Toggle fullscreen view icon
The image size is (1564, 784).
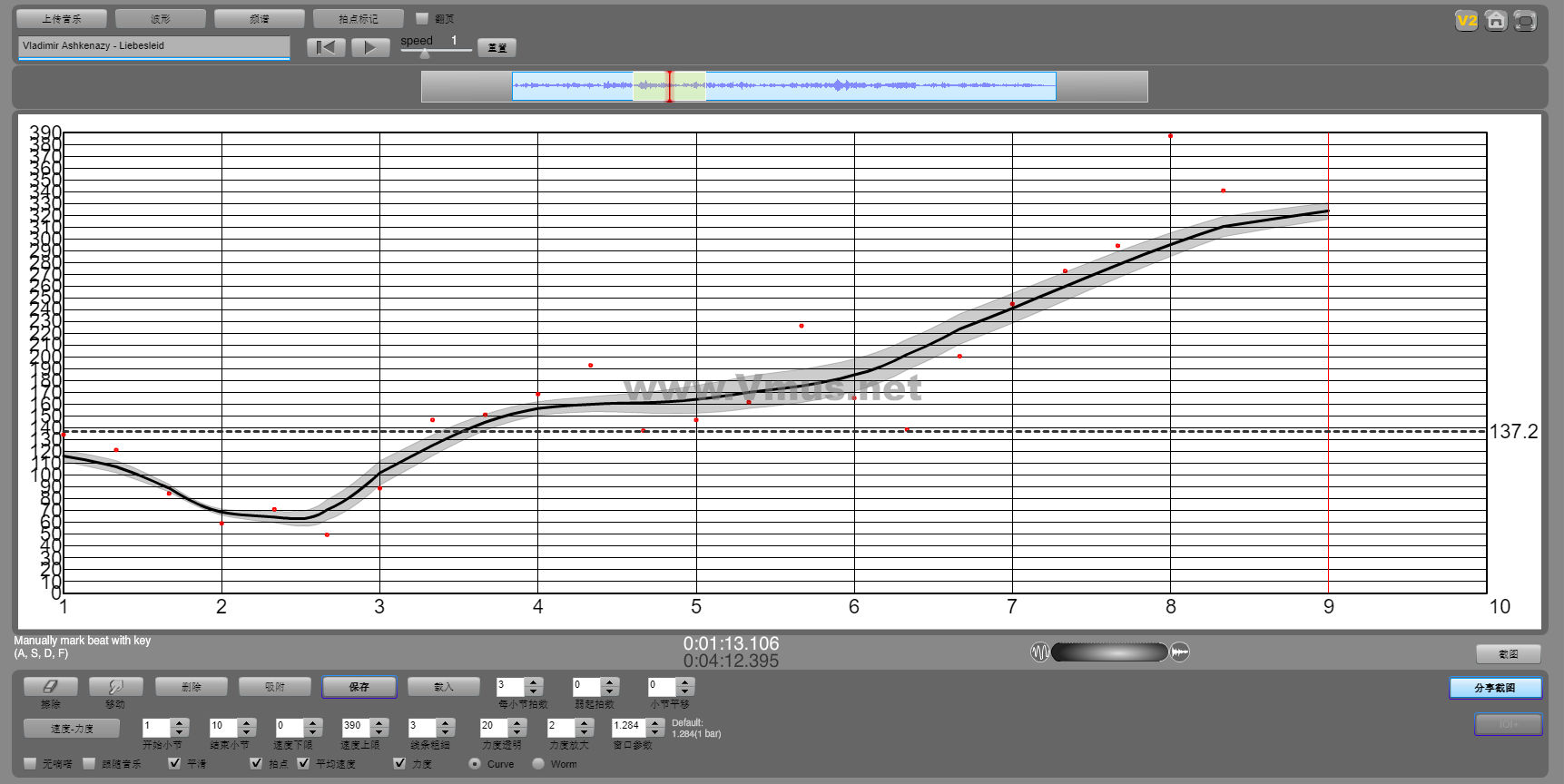(1525, 21)
